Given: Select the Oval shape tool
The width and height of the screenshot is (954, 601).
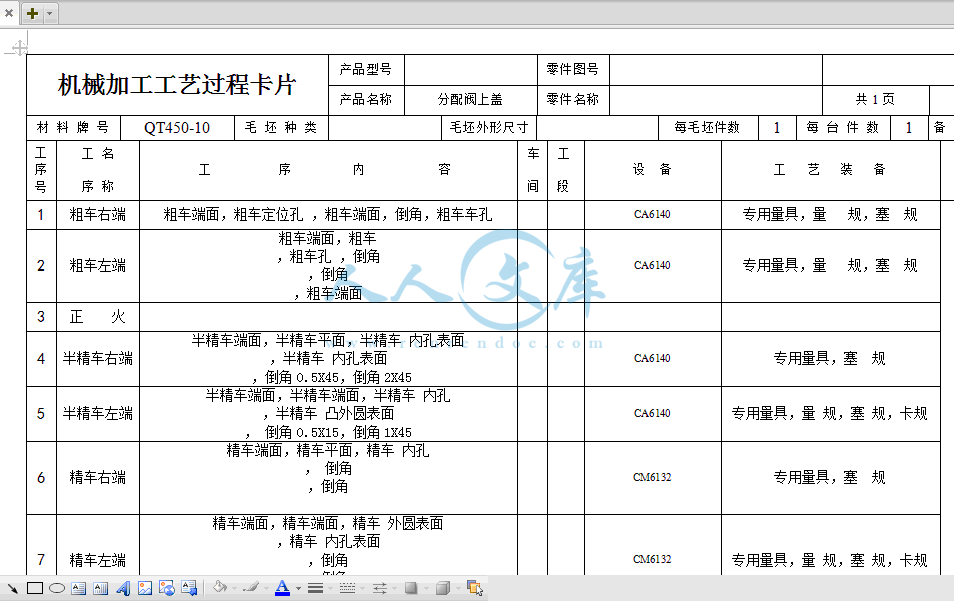Looking at the screenshot, I should tap(57, 588).
